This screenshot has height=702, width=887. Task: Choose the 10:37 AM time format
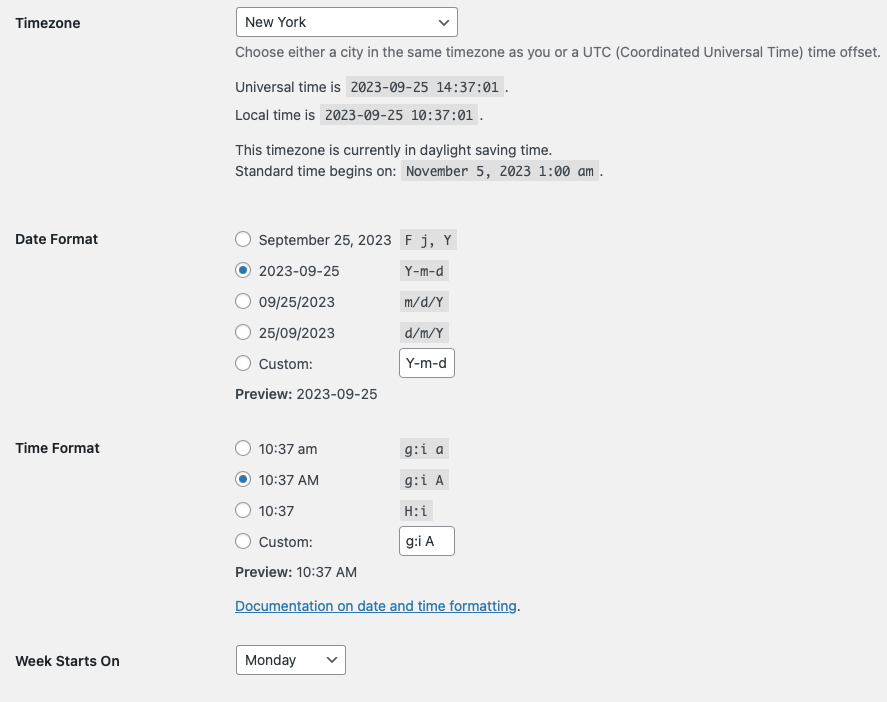tap(243, 480)
